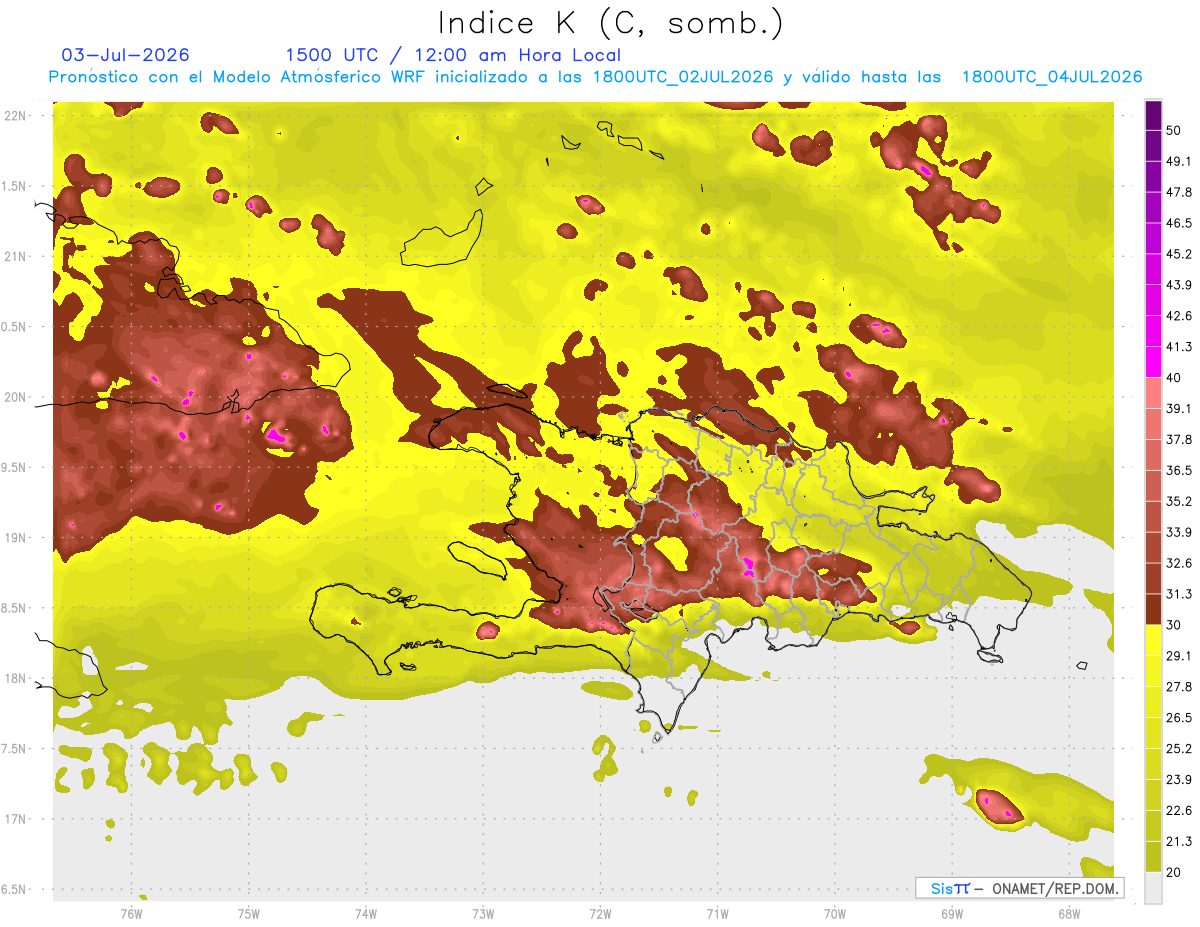The height and width of the screenshot is (927, 1200).
Task: Click the legend value "33.9"
Action: coord(1179,532)
